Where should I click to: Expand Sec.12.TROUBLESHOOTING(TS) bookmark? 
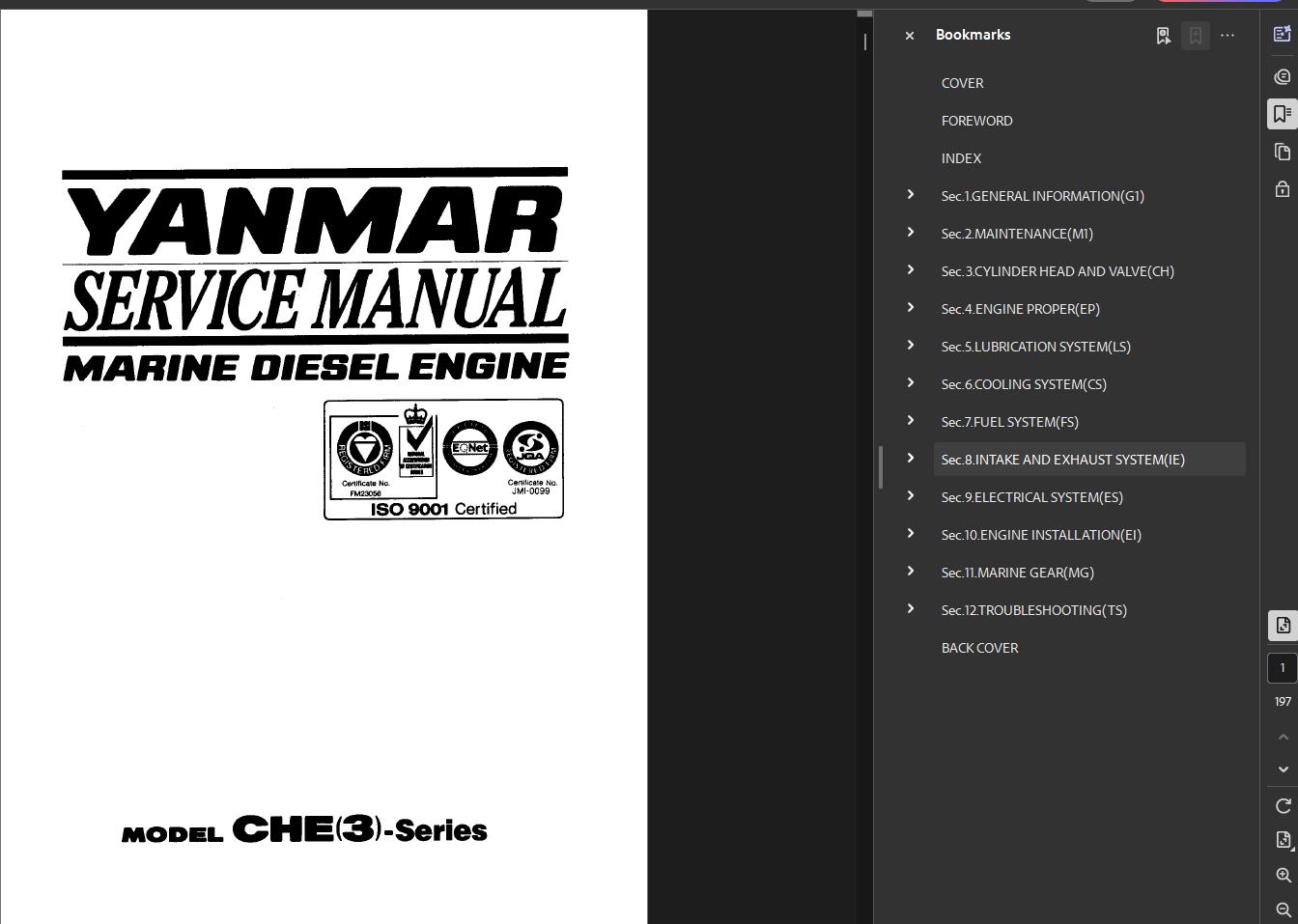click(911, 609)
